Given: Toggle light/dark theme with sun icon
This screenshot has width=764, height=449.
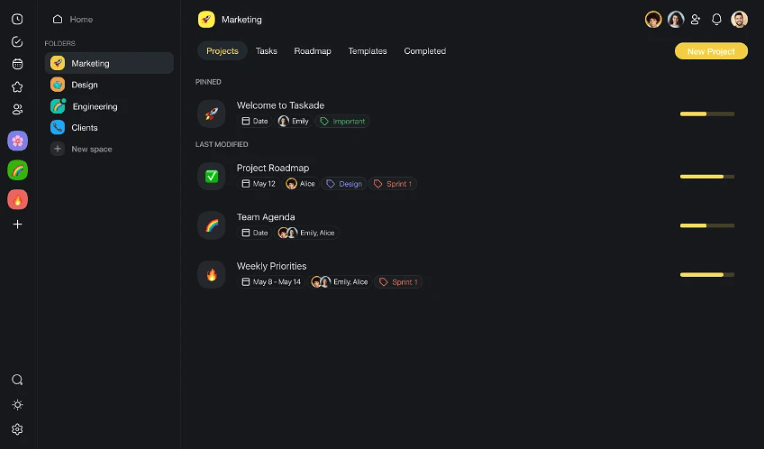Looking at the screenshot, I should tap(17, 405).
